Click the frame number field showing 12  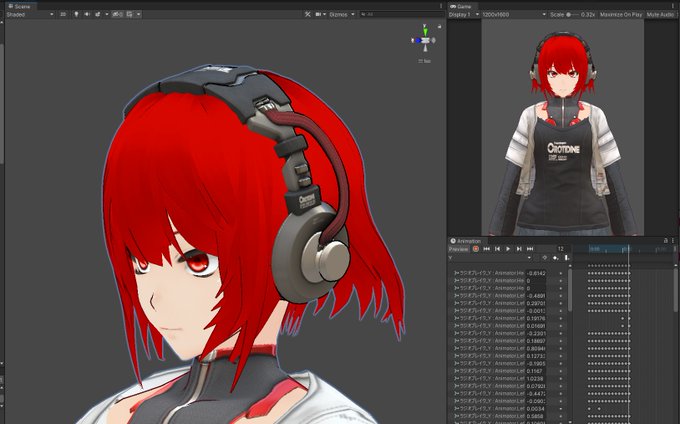click(x=562, y=249)
